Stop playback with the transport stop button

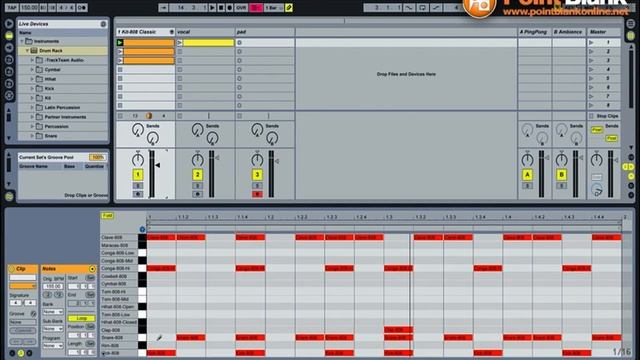click(221, 7)
